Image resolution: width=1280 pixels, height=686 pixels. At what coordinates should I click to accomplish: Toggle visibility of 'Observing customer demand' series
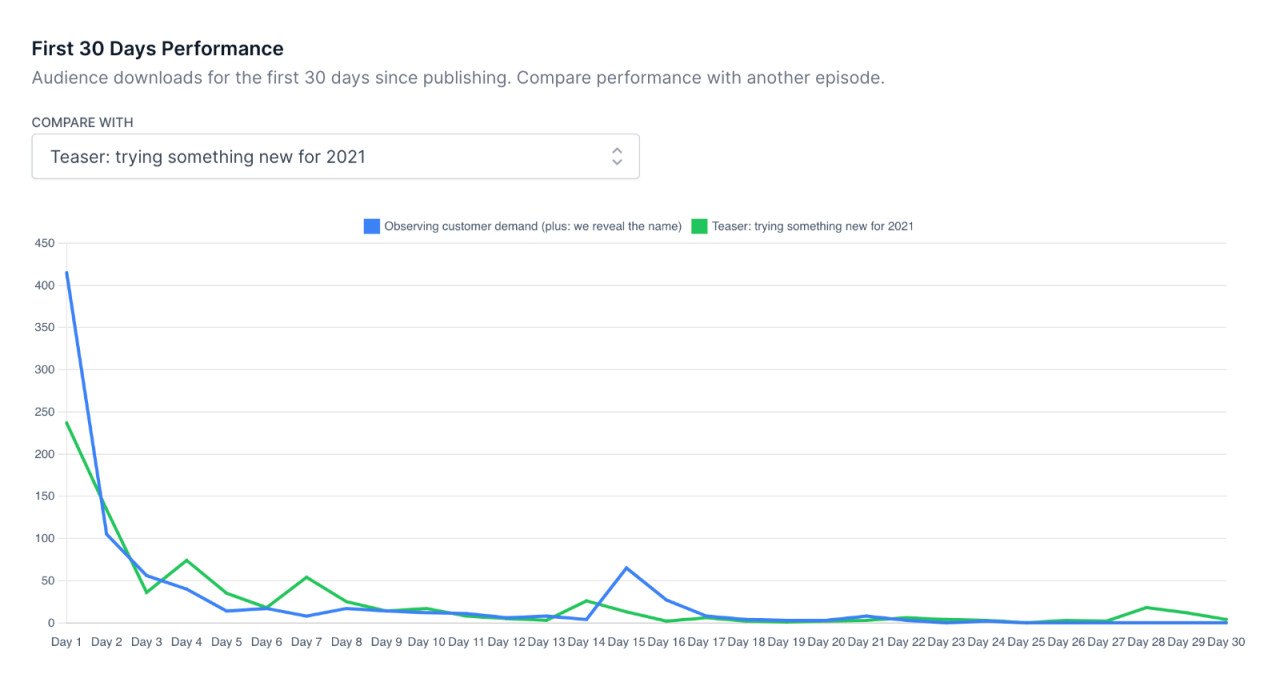(x=525, y=226)
